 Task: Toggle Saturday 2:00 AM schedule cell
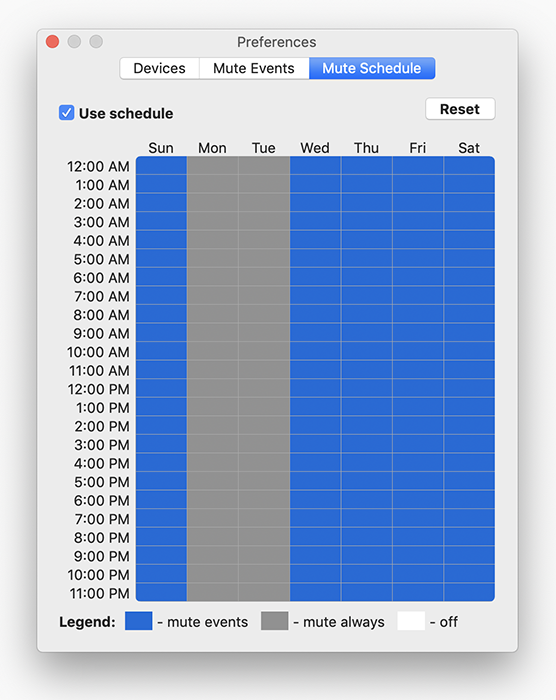click(469, 203)
